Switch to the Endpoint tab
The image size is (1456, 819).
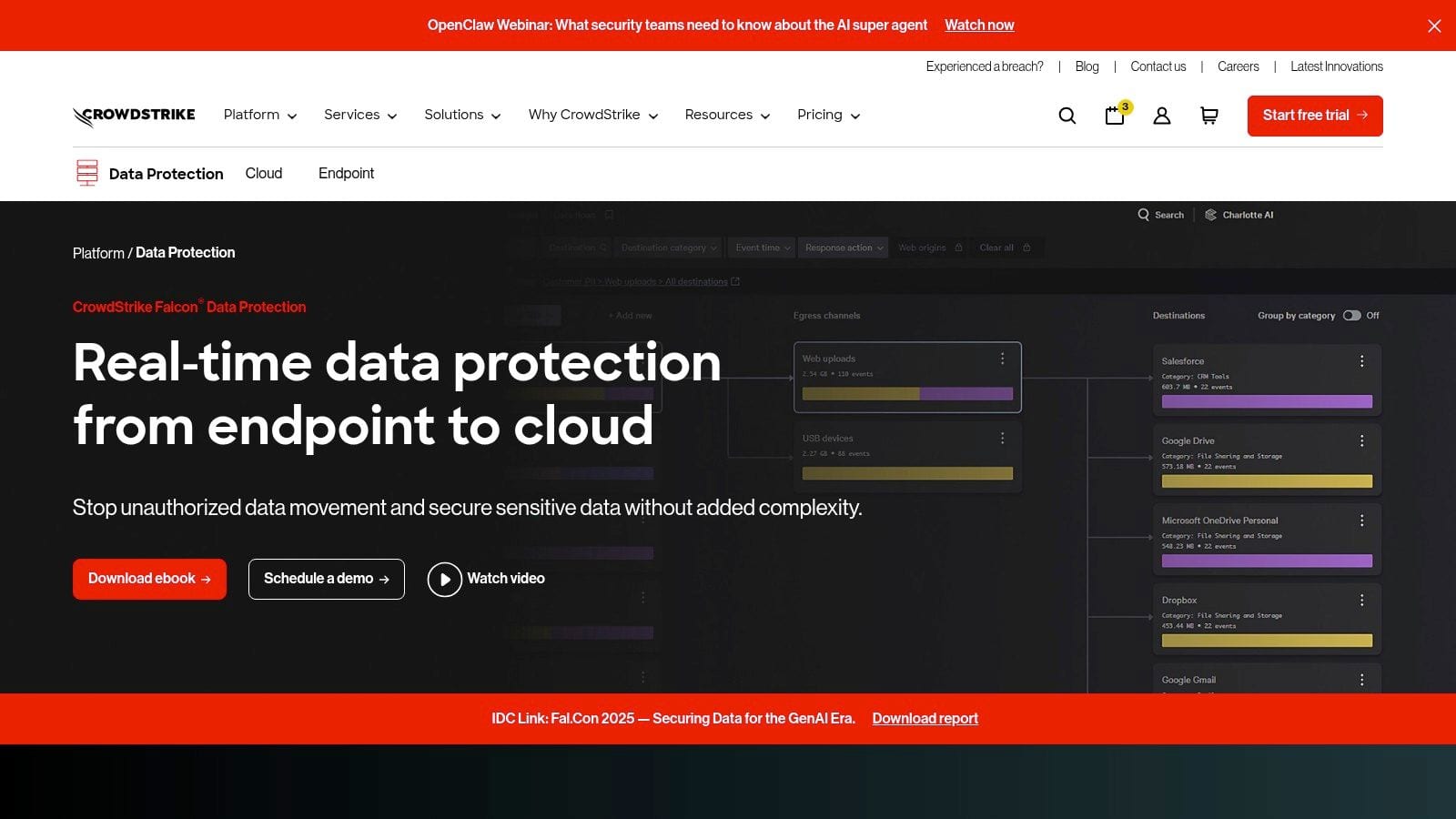point(346,173)
